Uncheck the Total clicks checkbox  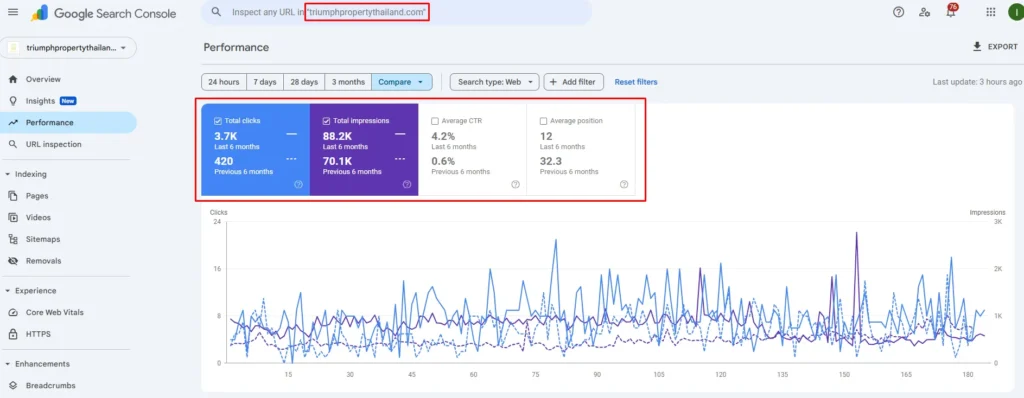(x=217, y=121)
